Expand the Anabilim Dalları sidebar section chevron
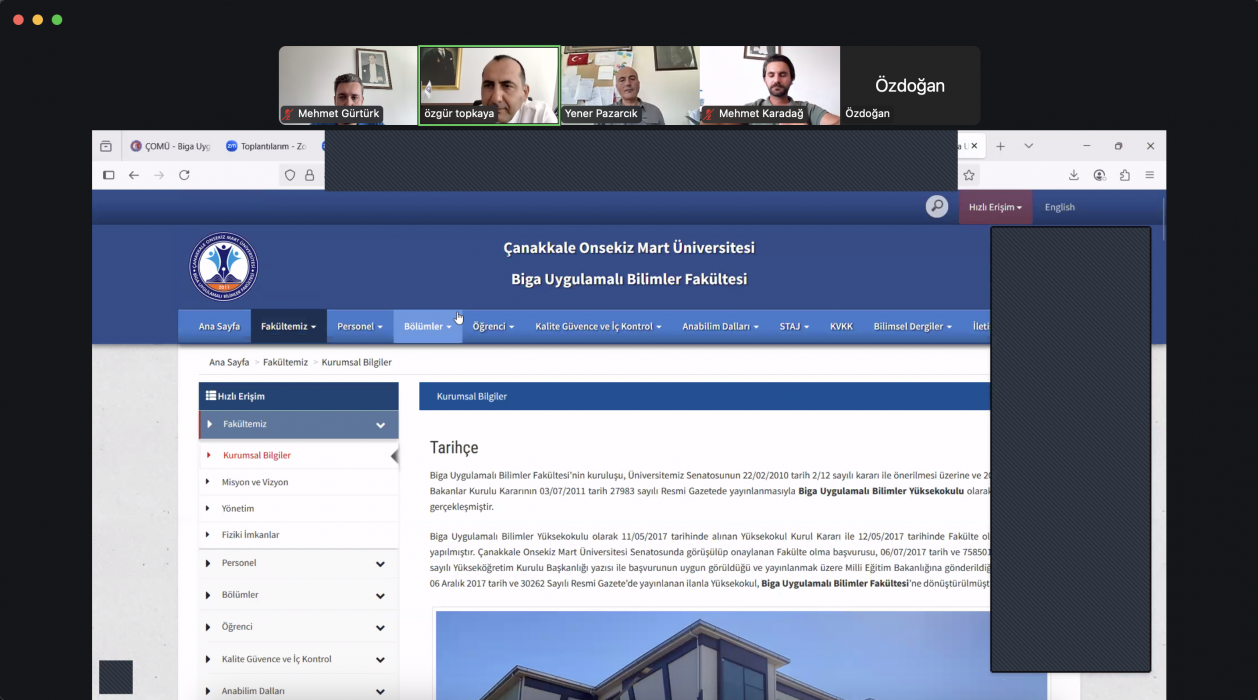The height and width of the screenshot is (700, 1258). [x=380, y=691]
